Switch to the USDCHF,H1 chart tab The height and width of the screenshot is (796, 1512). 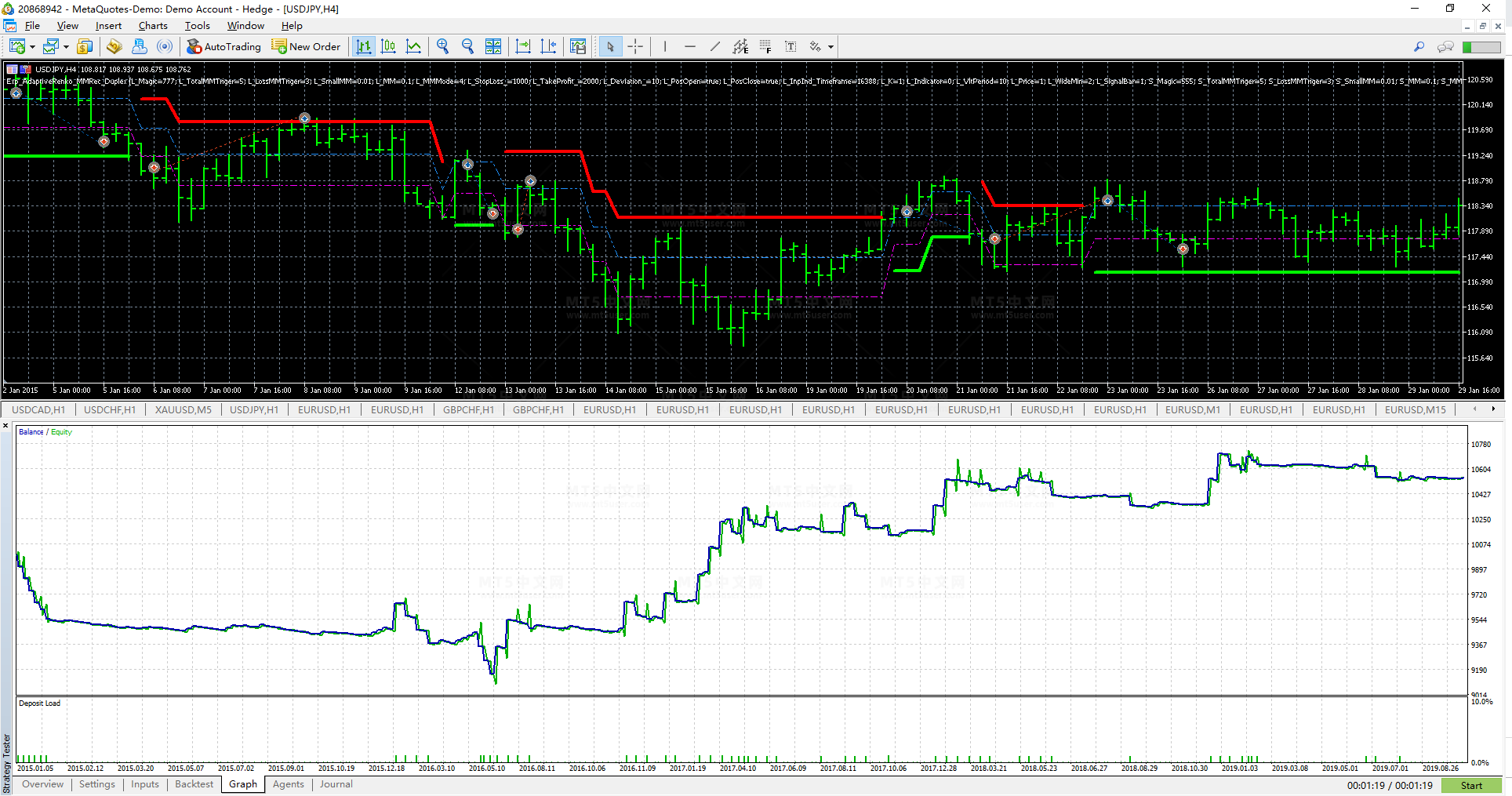(110, 409)
